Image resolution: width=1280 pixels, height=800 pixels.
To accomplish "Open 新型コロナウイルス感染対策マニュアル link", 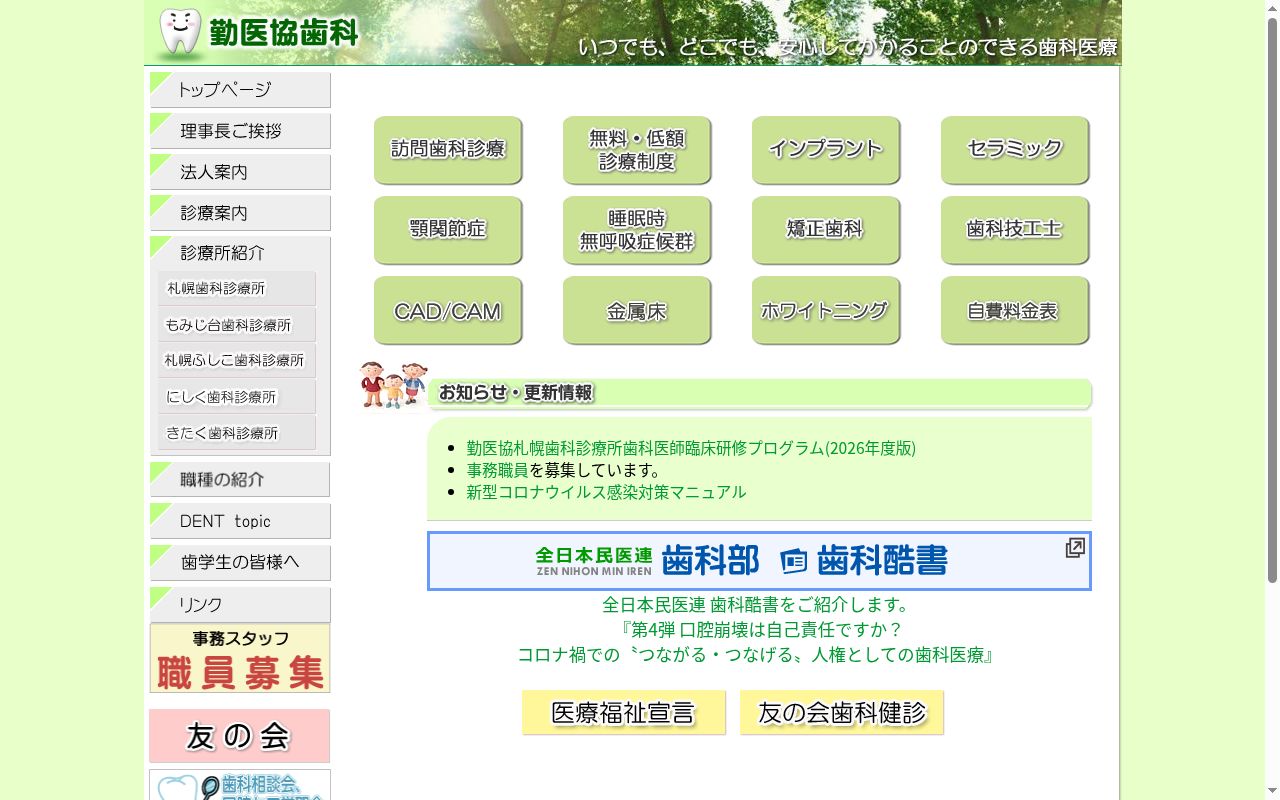I will coord(606,492).
